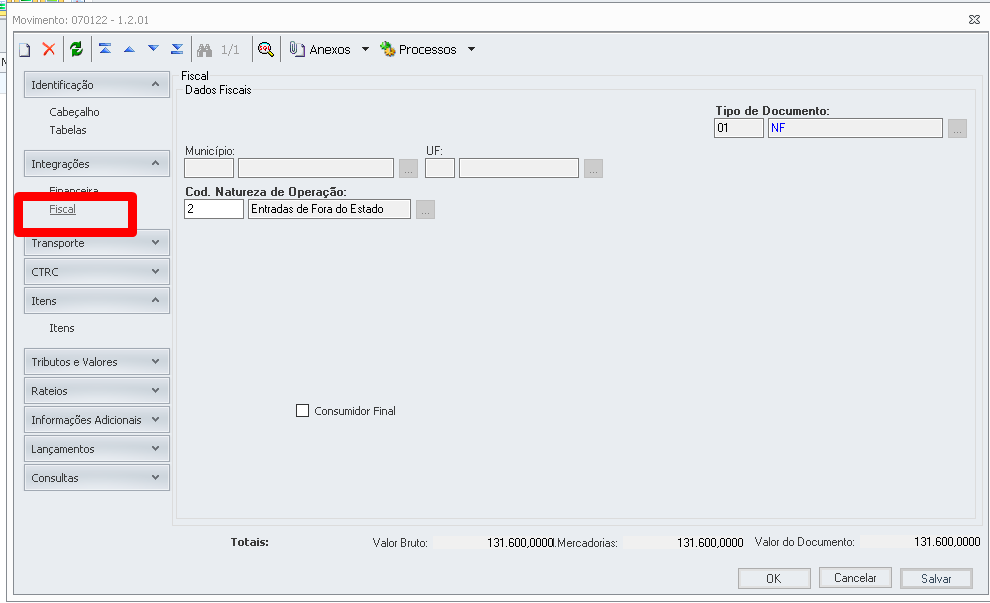The height and width of the screenshot is (603, 990).
Task: Go to the previous record arrow
Action: coord(129,49)
